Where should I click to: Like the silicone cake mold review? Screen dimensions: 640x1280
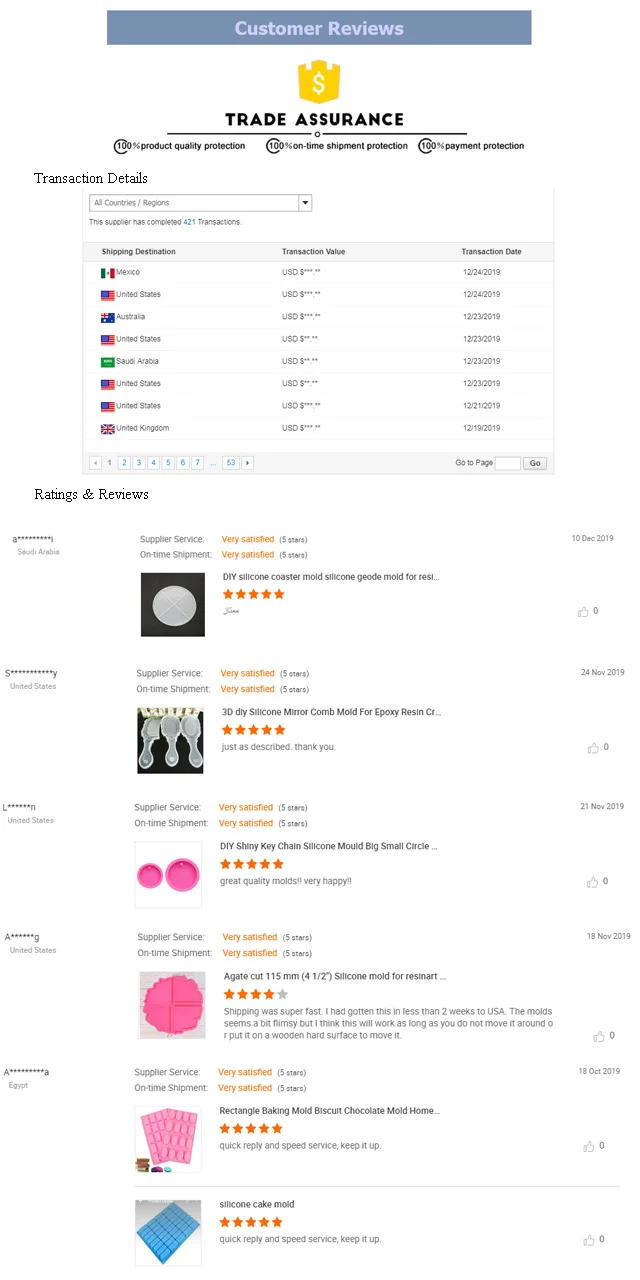(x=589, y=1240)
